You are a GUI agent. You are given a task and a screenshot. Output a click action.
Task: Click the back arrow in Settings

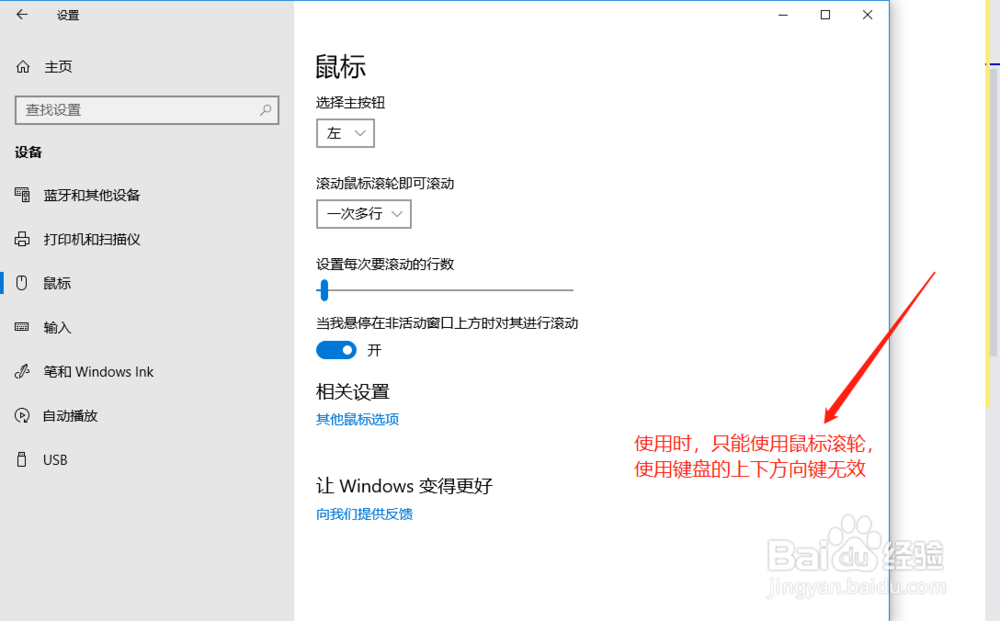click(x=22, y=14)
